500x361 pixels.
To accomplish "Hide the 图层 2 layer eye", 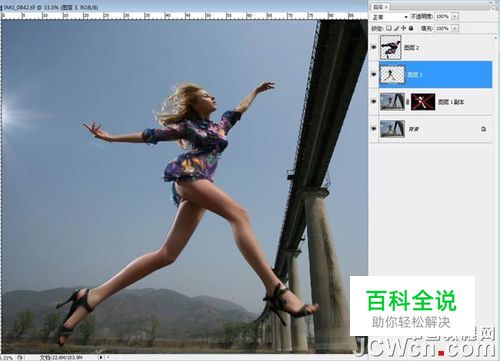I will [374, 47].
